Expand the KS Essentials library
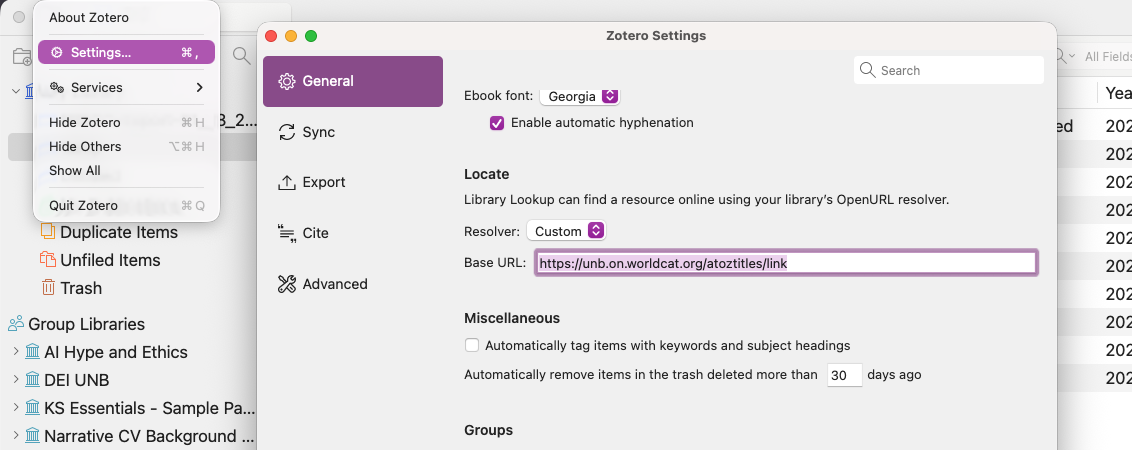 [15, 407]
